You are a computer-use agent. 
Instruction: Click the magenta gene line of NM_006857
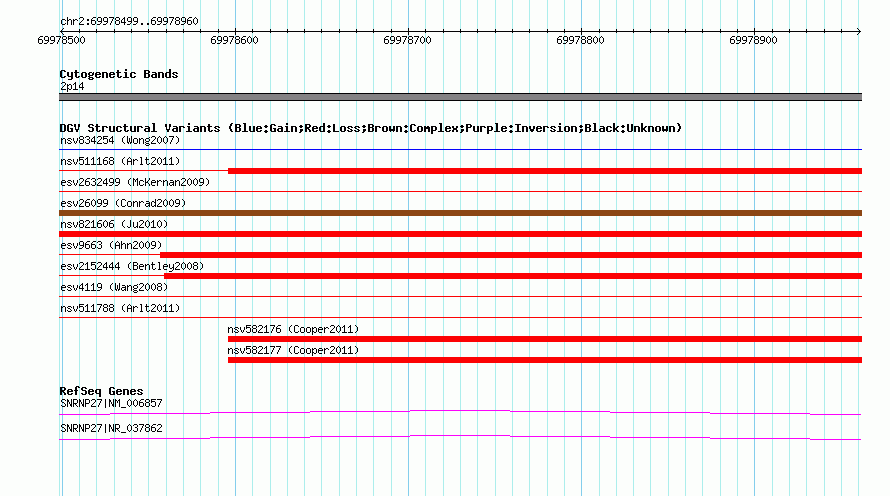point(460,413)
